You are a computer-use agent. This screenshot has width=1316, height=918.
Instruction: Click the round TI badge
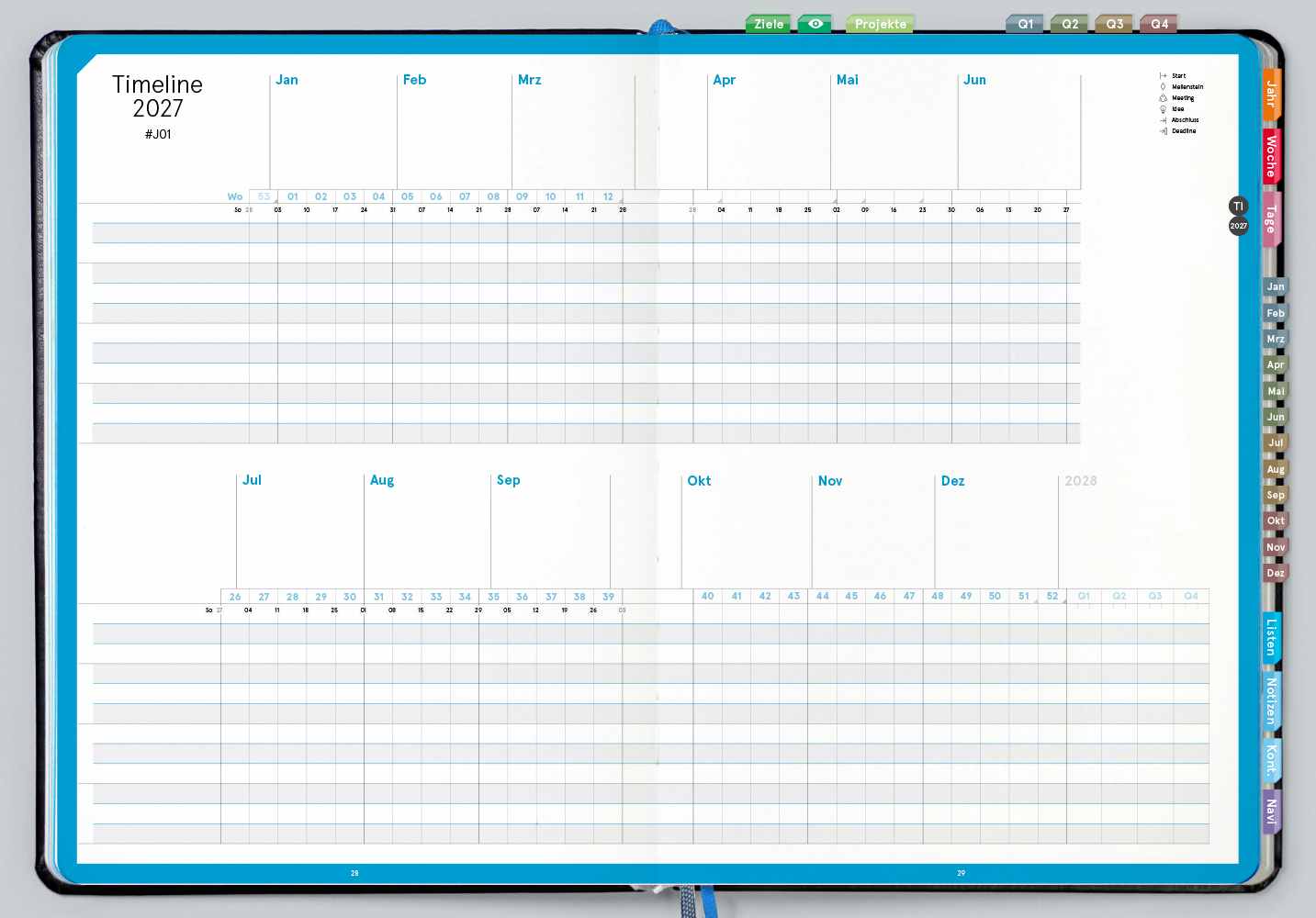tap(1238, 207)
